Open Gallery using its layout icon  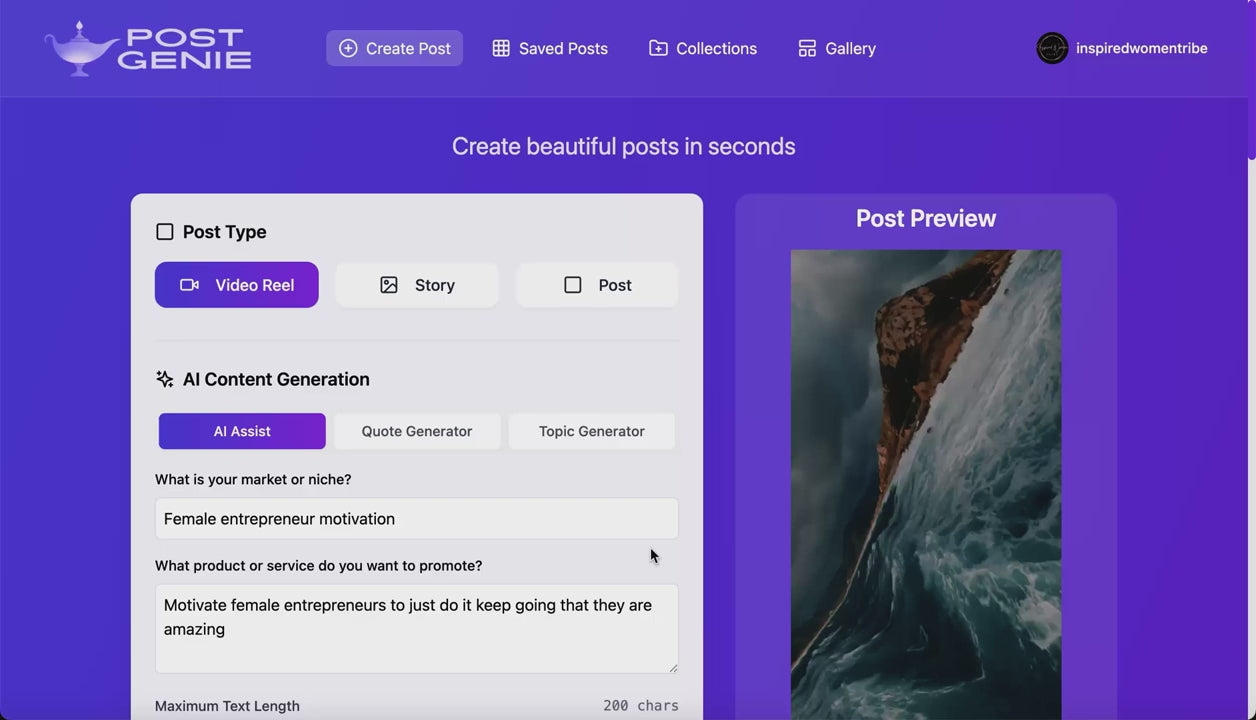coord(807,48)
